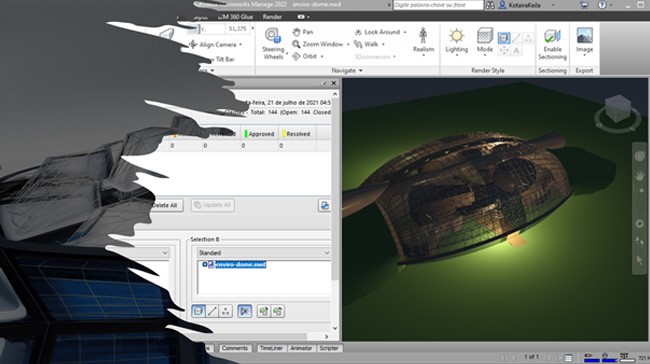Click the keyword search input field
Viewport: 650px width, 364px height.
point(438,5)
